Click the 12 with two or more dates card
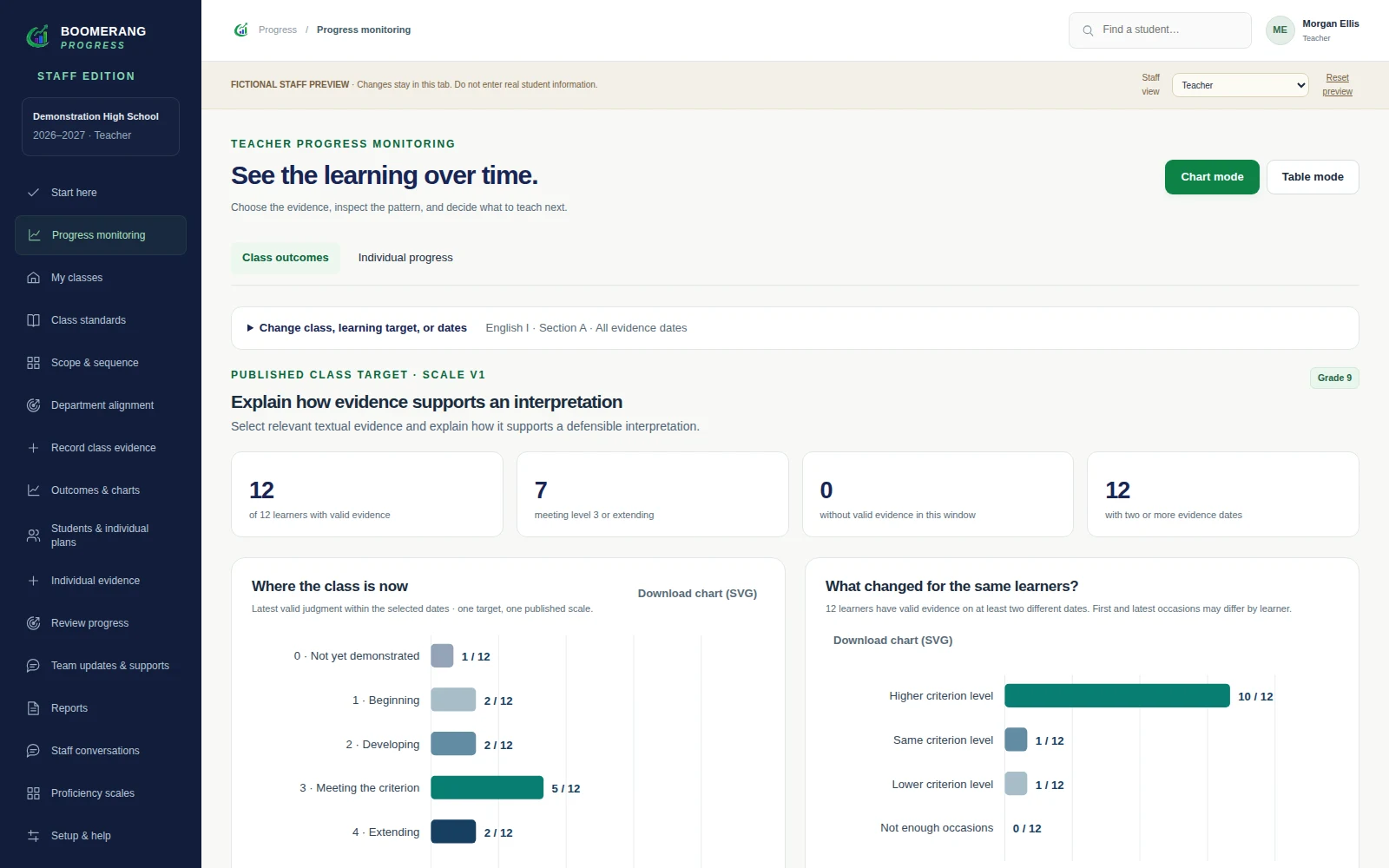 pos(1223,494)
